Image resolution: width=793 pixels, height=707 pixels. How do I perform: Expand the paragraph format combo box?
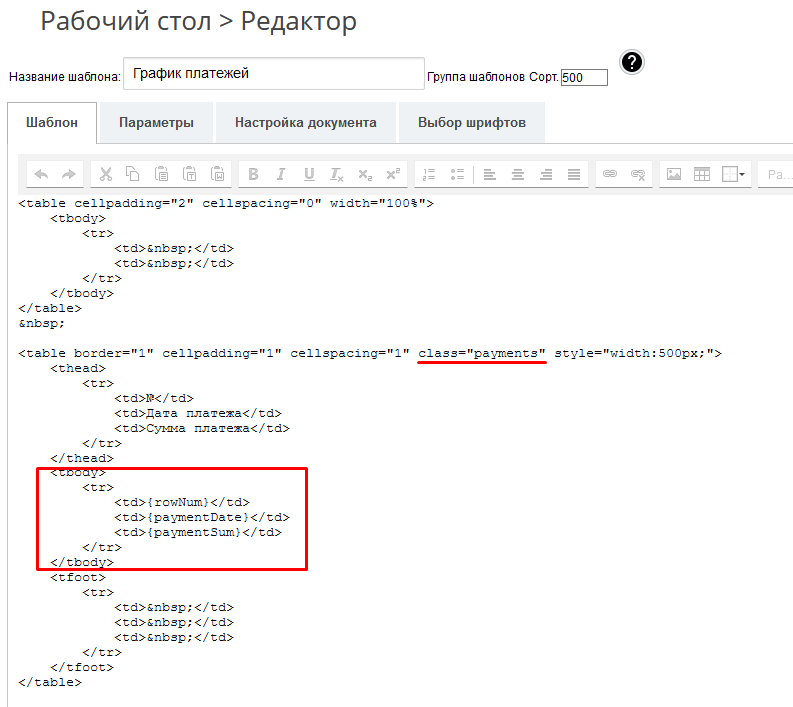(776, 174)
